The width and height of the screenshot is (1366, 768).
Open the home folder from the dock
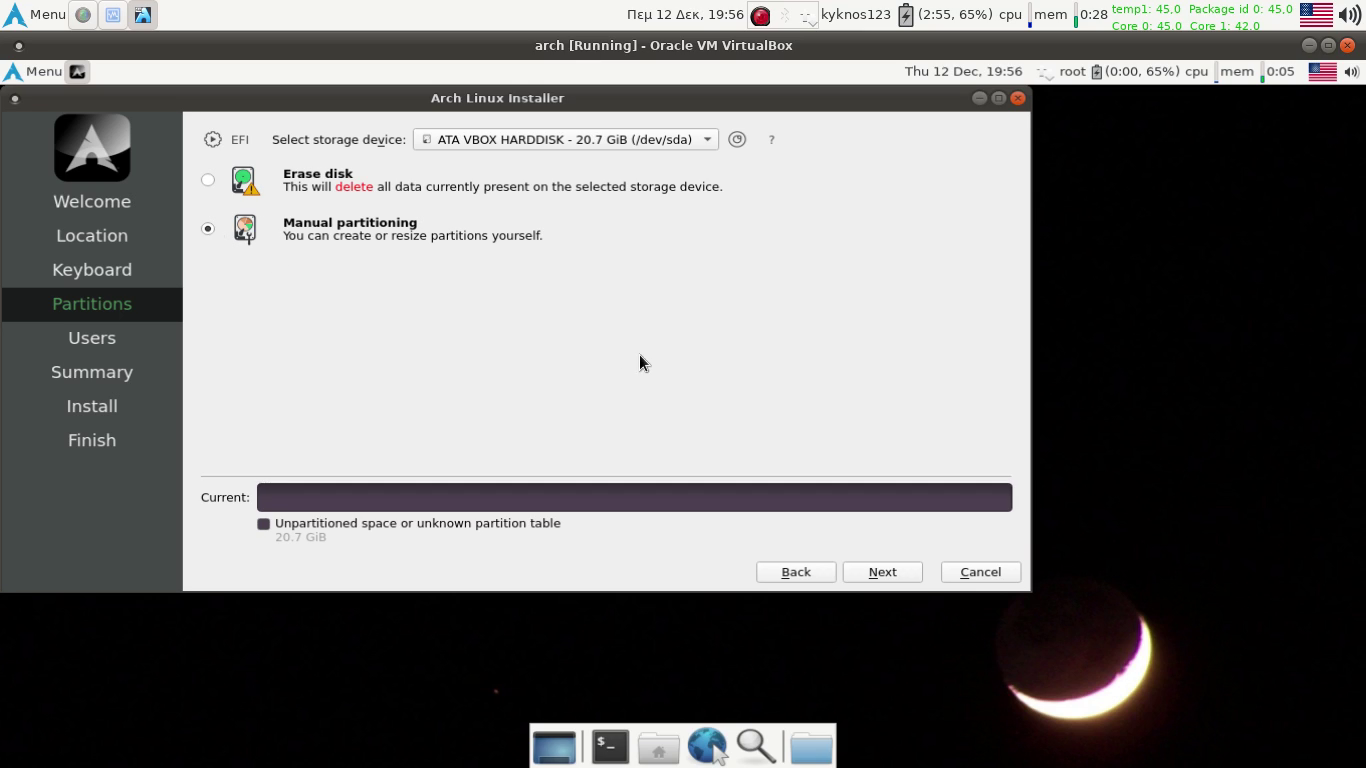click(x=659, y=747)
